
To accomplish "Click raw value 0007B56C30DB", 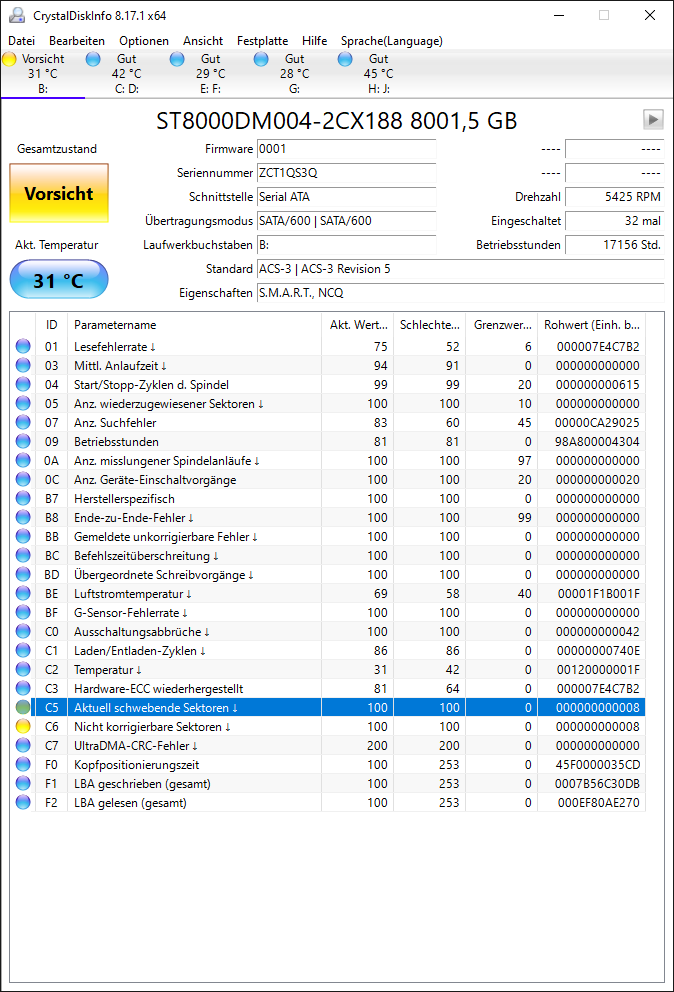I will coord(597,784).
